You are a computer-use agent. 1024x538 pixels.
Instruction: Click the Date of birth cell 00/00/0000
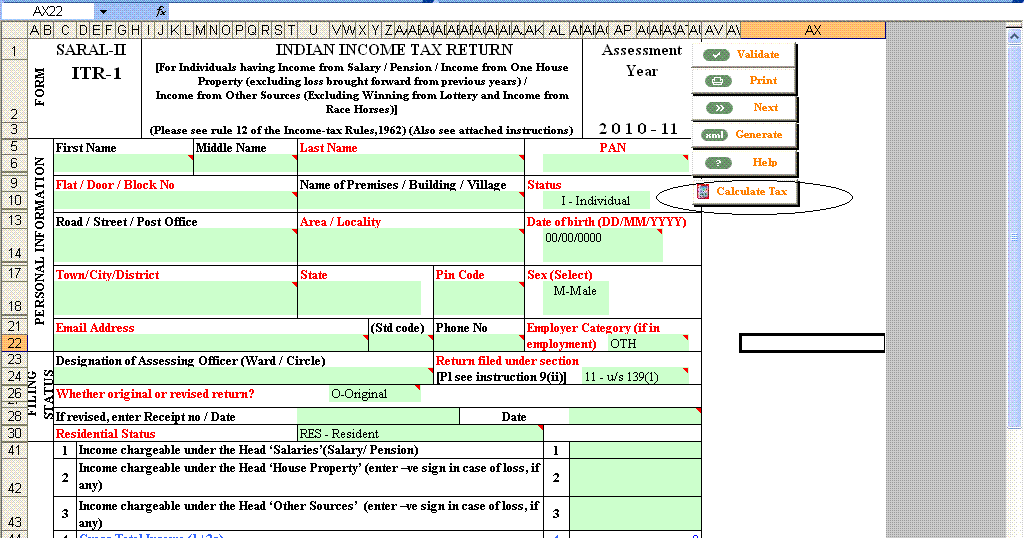tap(603, 245)
